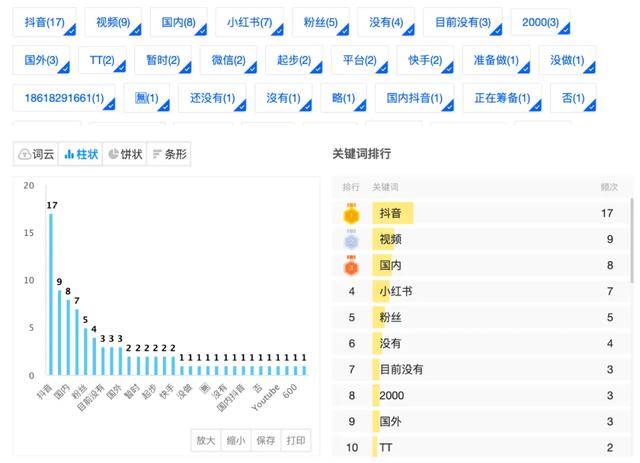
Task: Toggle the 否(1) keyword chip
Action: 573,98
